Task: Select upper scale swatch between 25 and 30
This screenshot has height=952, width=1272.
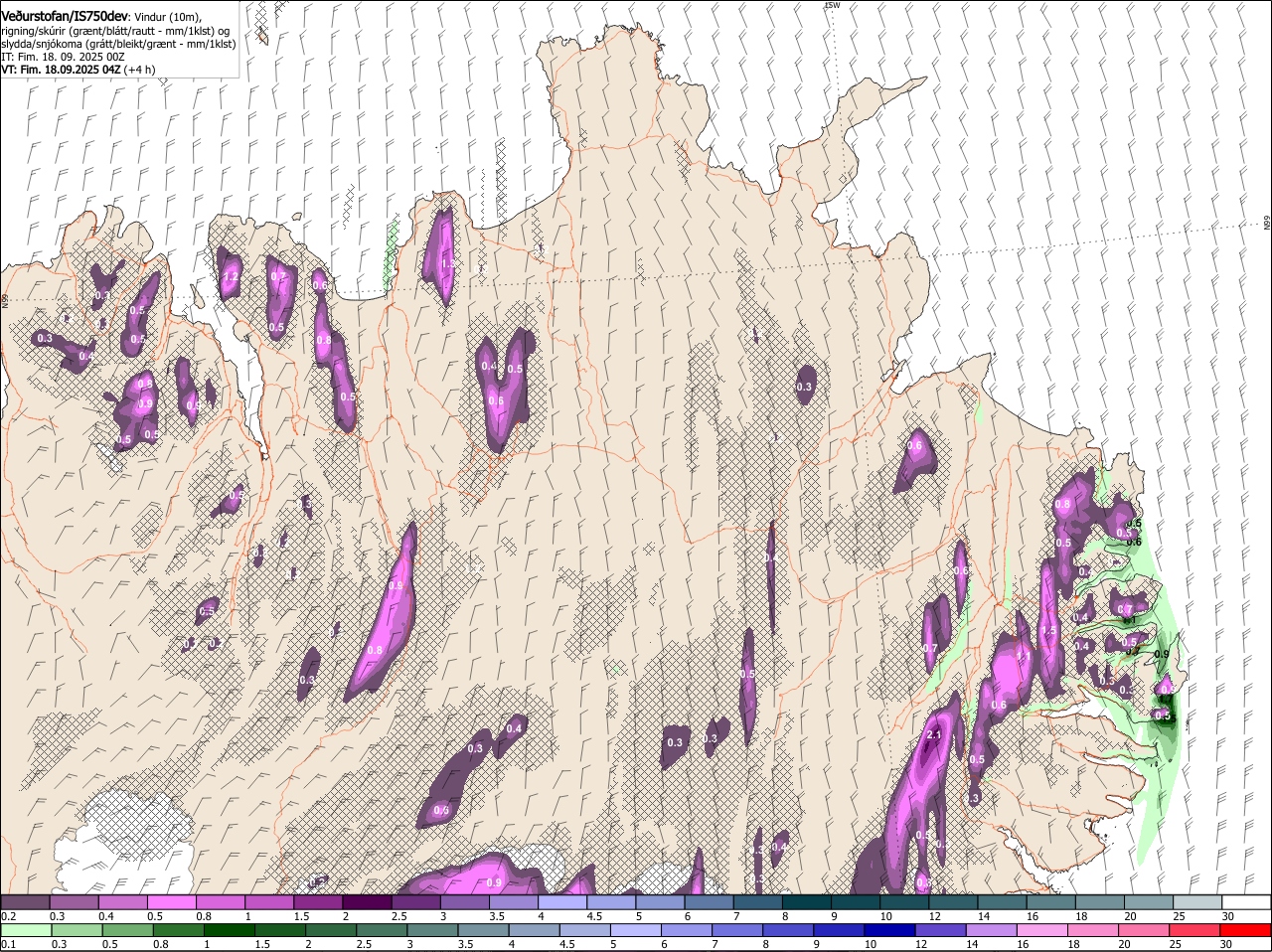Action: point(1198,902)
